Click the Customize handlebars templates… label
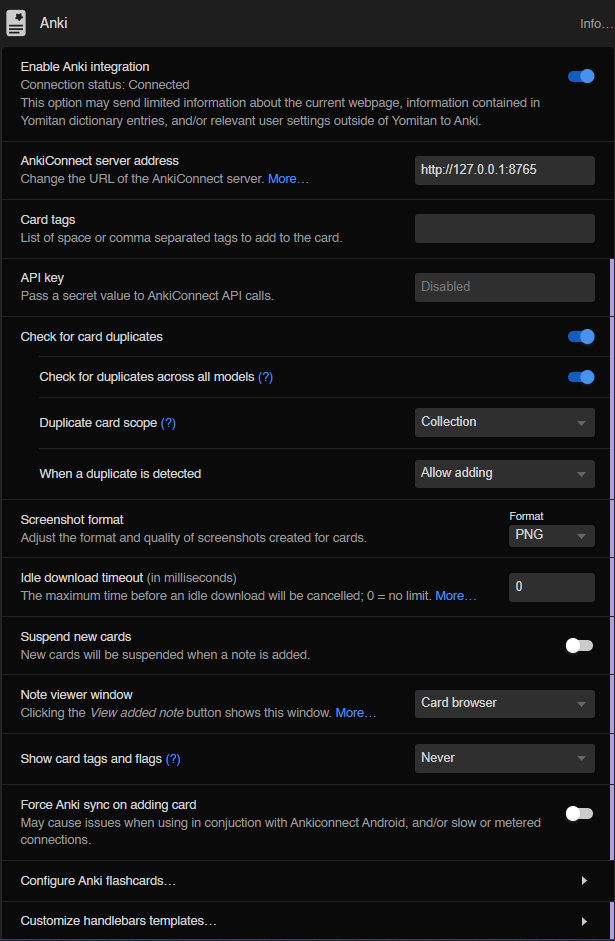 pos(119,921)
